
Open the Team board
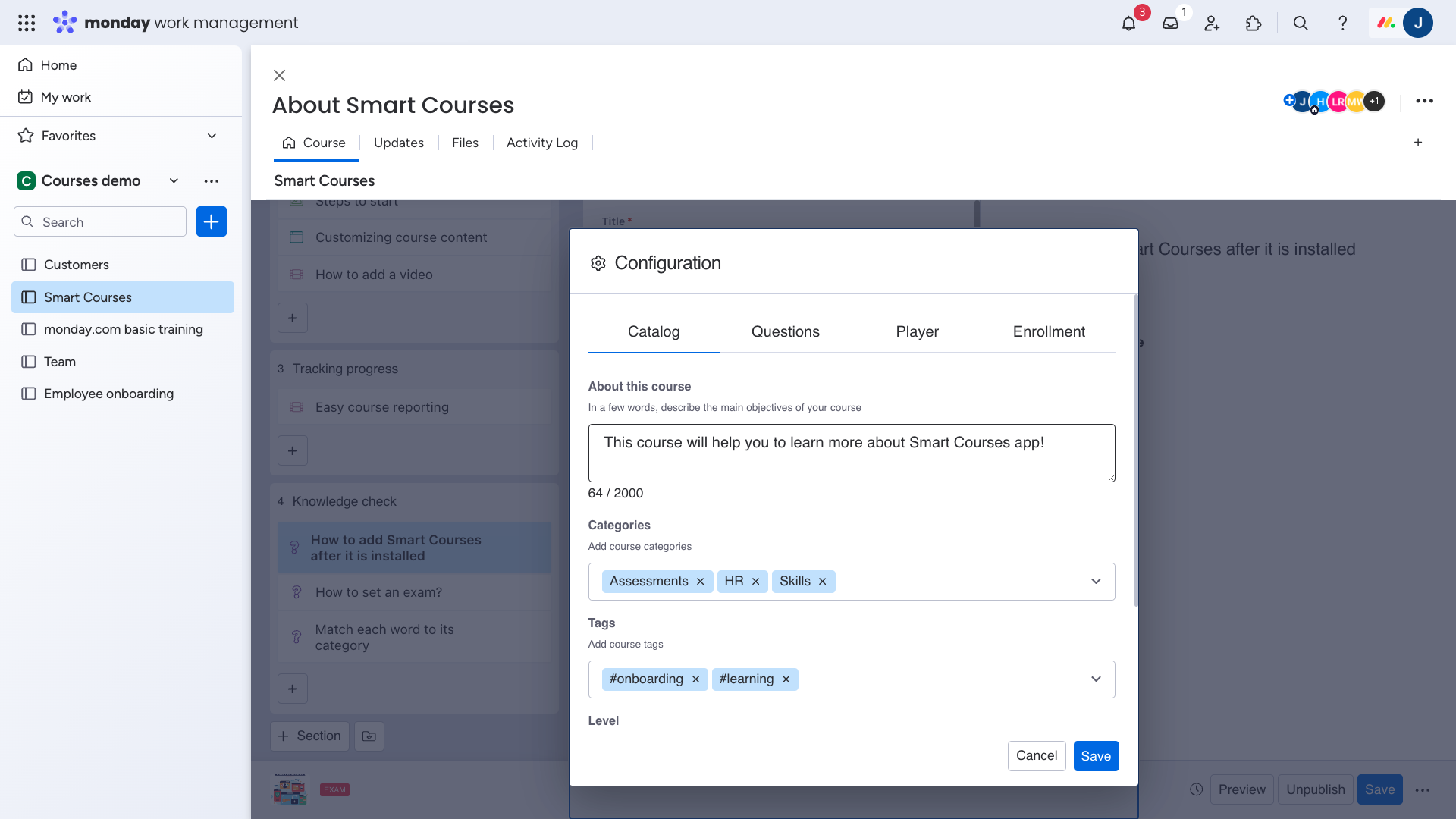click(123, 362)
